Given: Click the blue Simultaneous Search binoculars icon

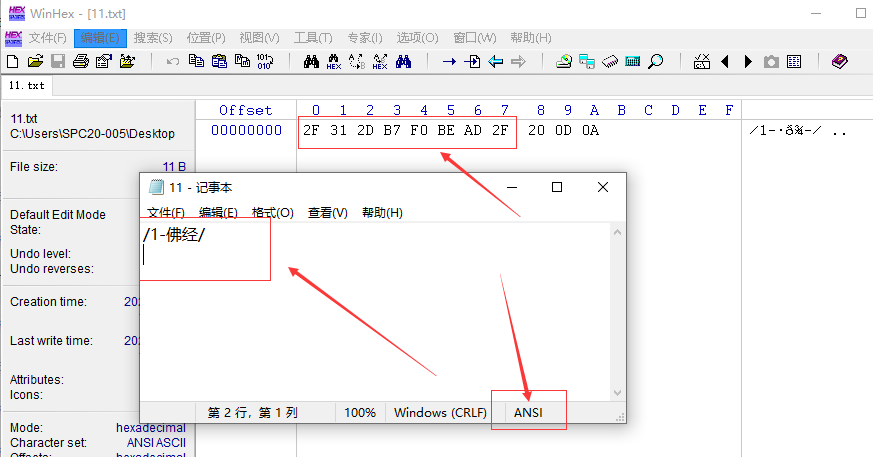Looking at the screenshot, I should click(x=403, y=61).
